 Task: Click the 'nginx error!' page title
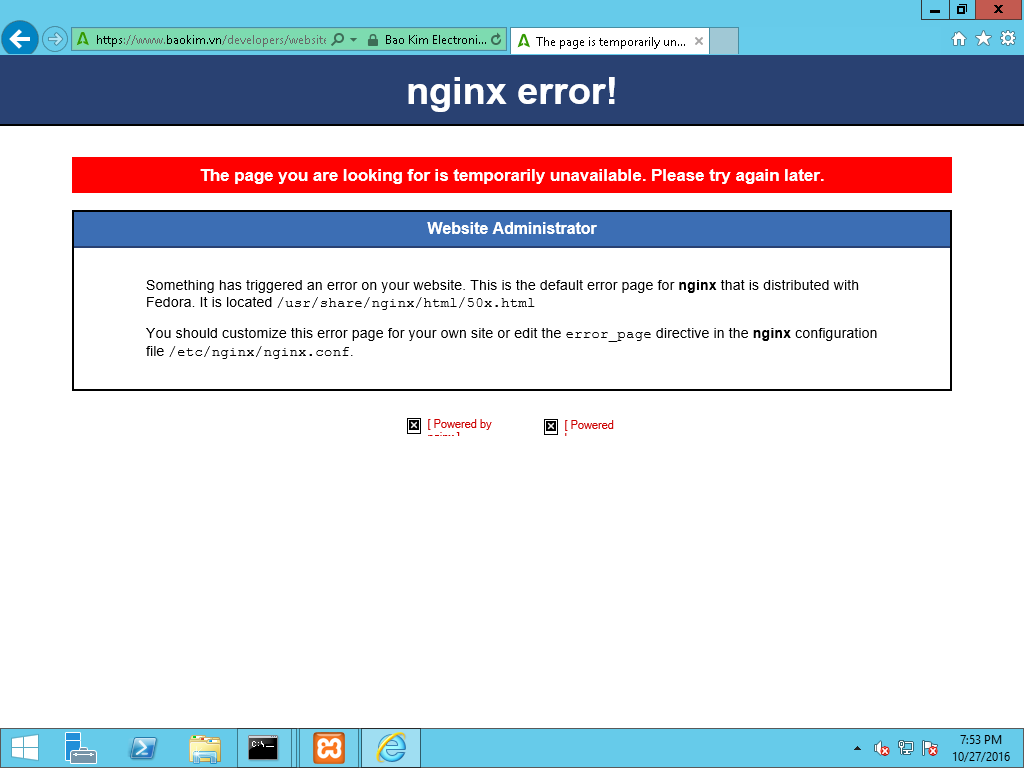(511, 91)
